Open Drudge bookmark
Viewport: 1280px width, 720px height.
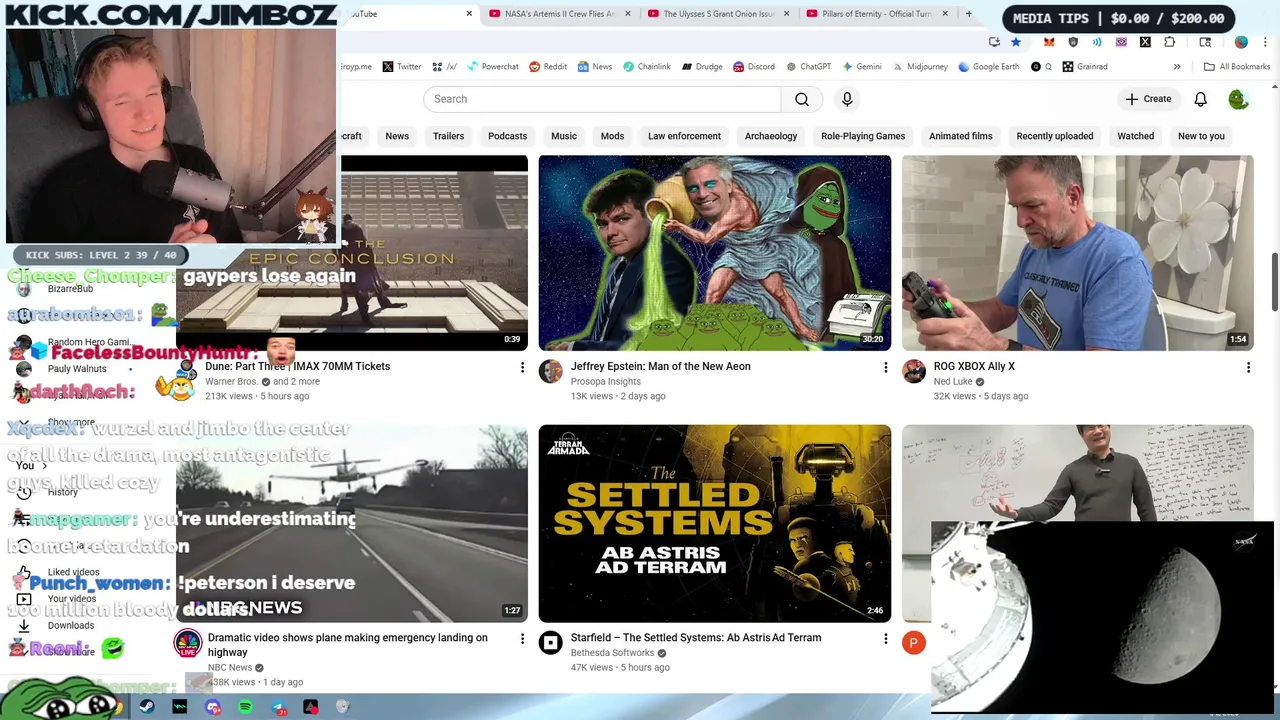[x=702, y=67]
